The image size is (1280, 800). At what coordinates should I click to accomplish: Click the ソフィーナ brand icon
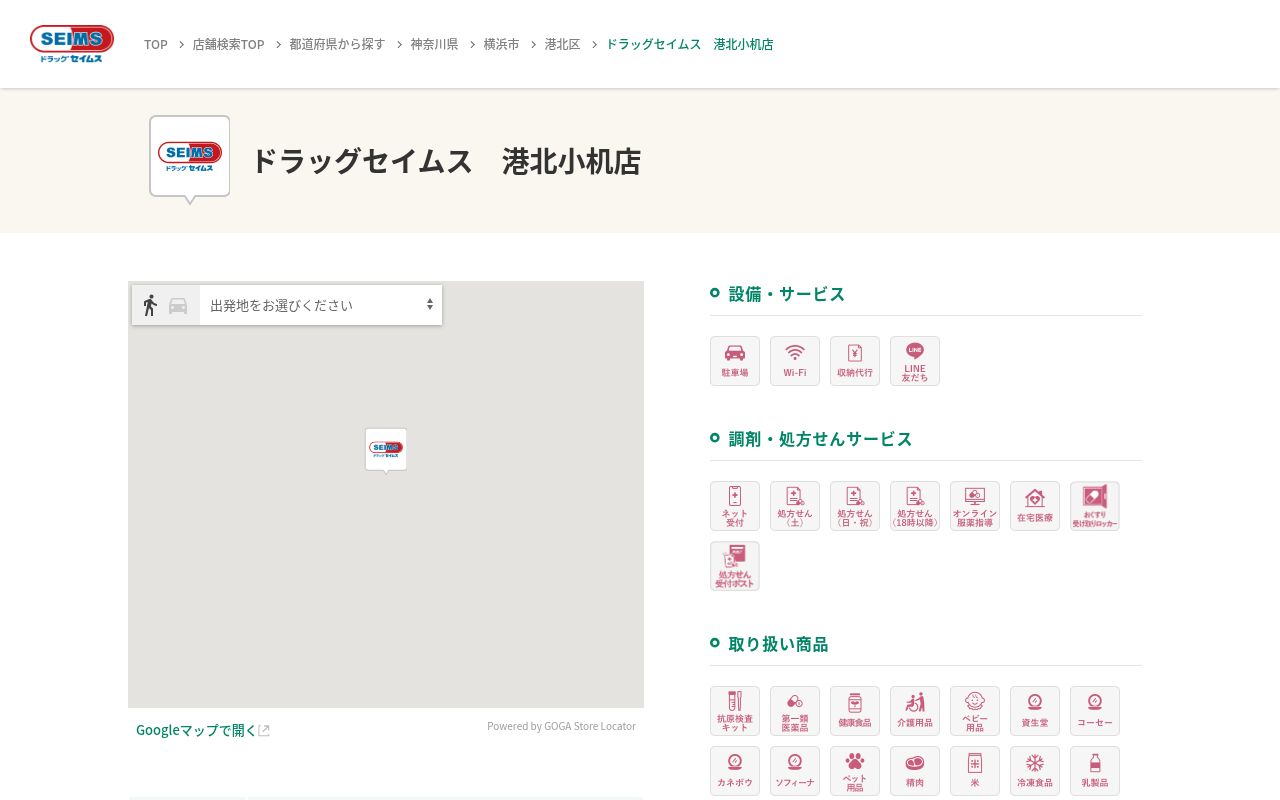pyautogui.click(x=795, y=771)
